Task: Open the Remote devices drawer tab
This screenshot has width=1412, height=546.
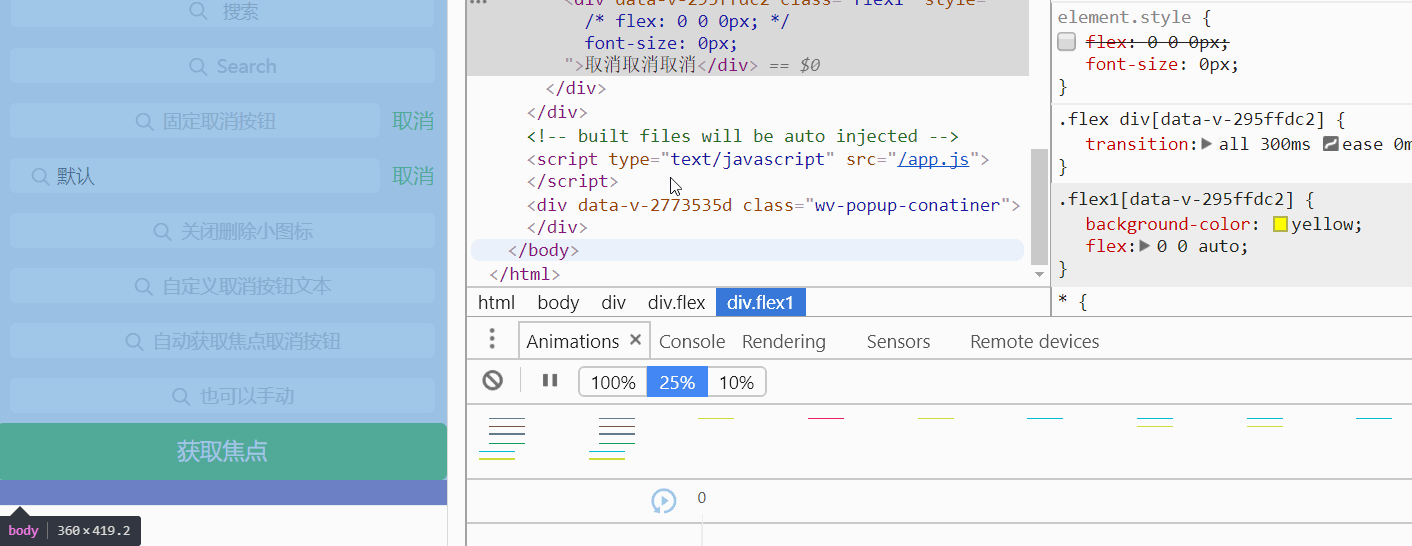Action: (1034, 341)
